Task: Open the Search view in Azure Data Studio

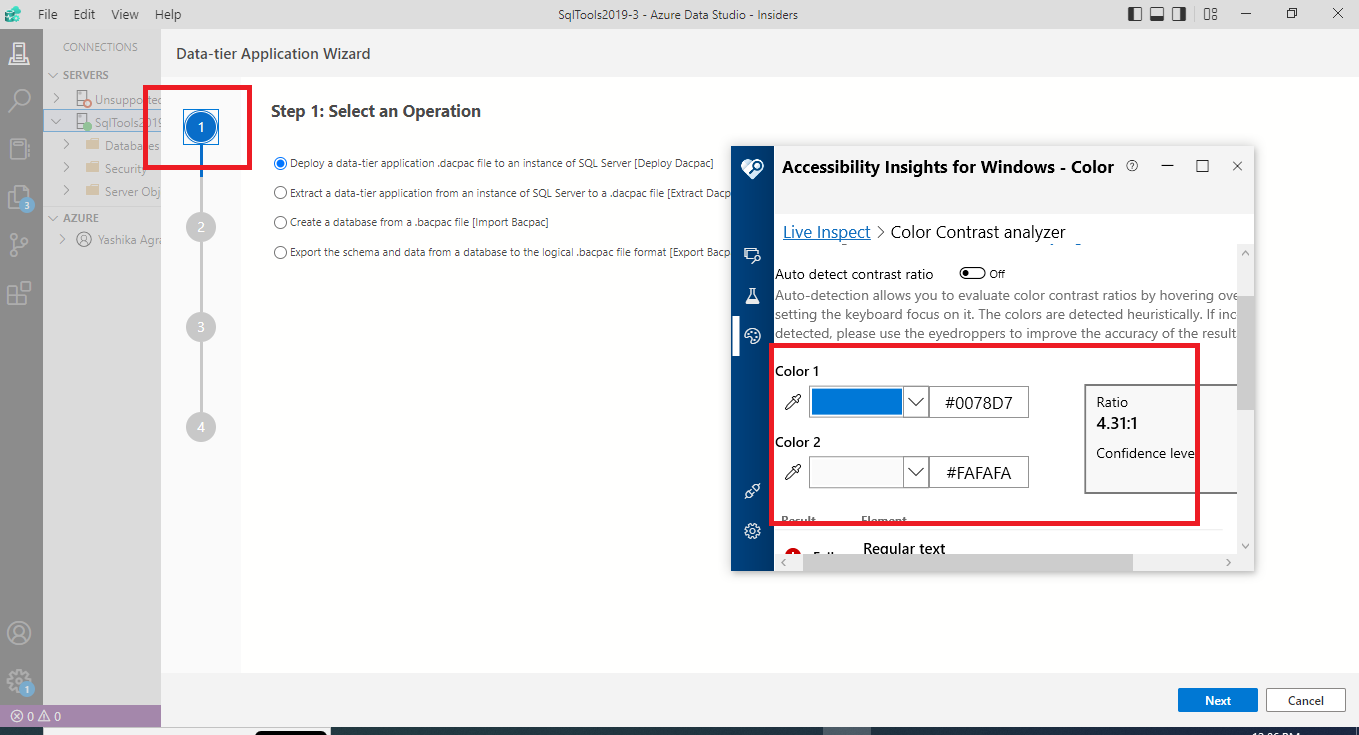Action: [21, 100]
